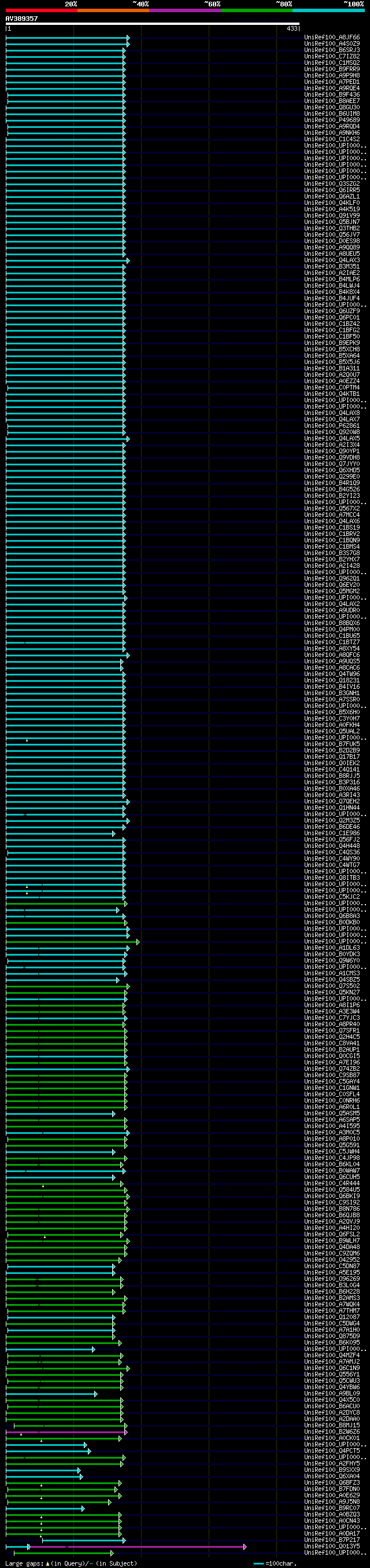The image size is (370, 1568).
Task: Select hit label UniRef100_Q12087
Action: click(x=332, y=1317)
